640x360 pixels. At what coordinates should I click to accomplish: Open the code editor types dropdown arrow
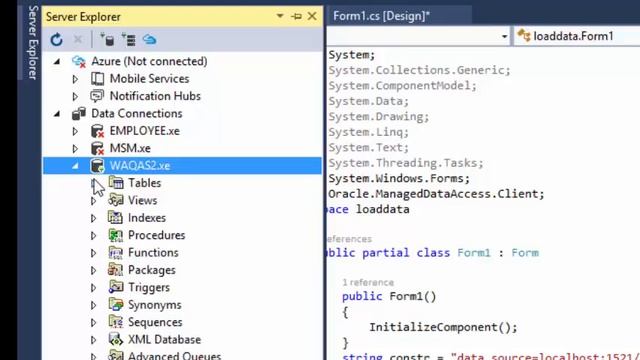tap(504, 37)
